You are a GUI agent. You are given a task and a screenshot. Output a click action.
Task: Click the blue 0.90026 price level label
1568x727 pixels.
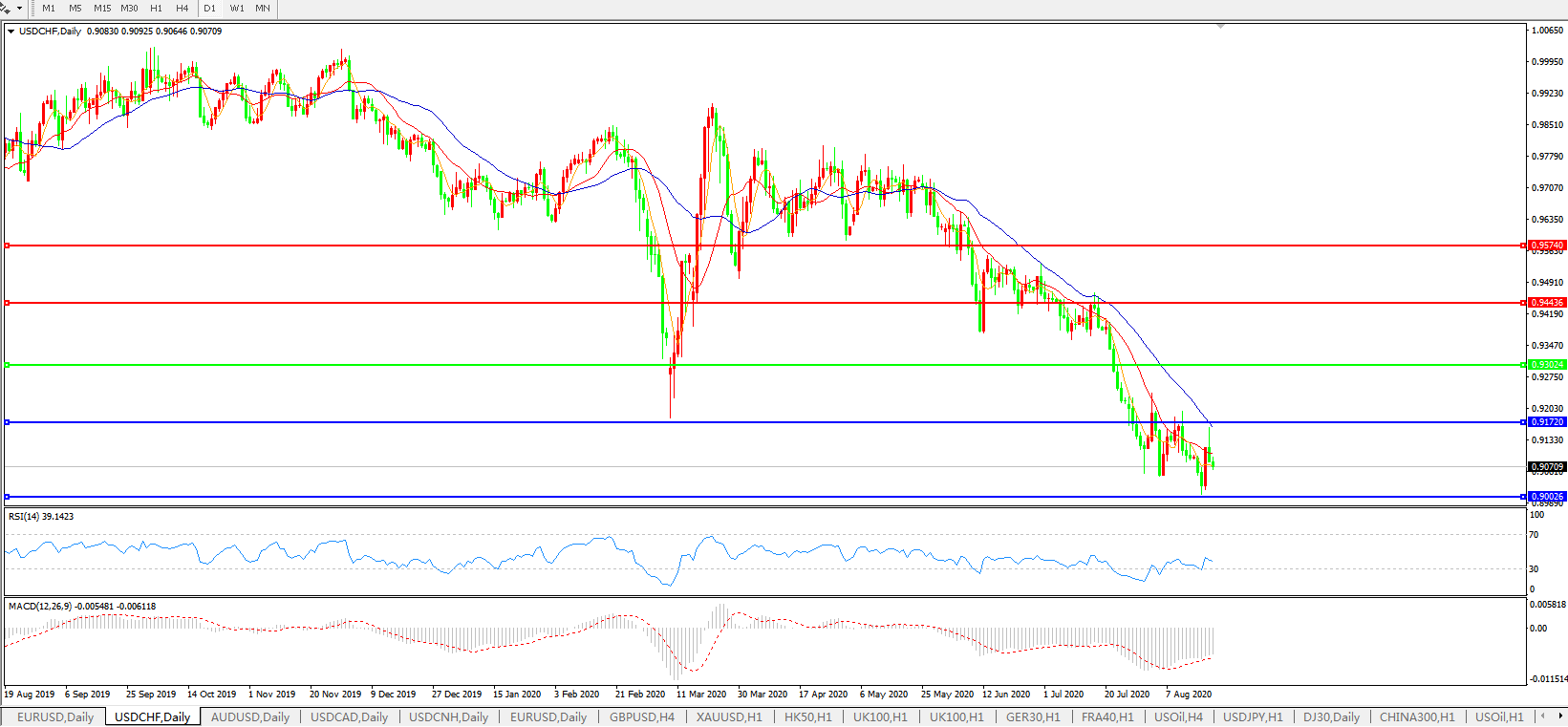pos(1547,497)
